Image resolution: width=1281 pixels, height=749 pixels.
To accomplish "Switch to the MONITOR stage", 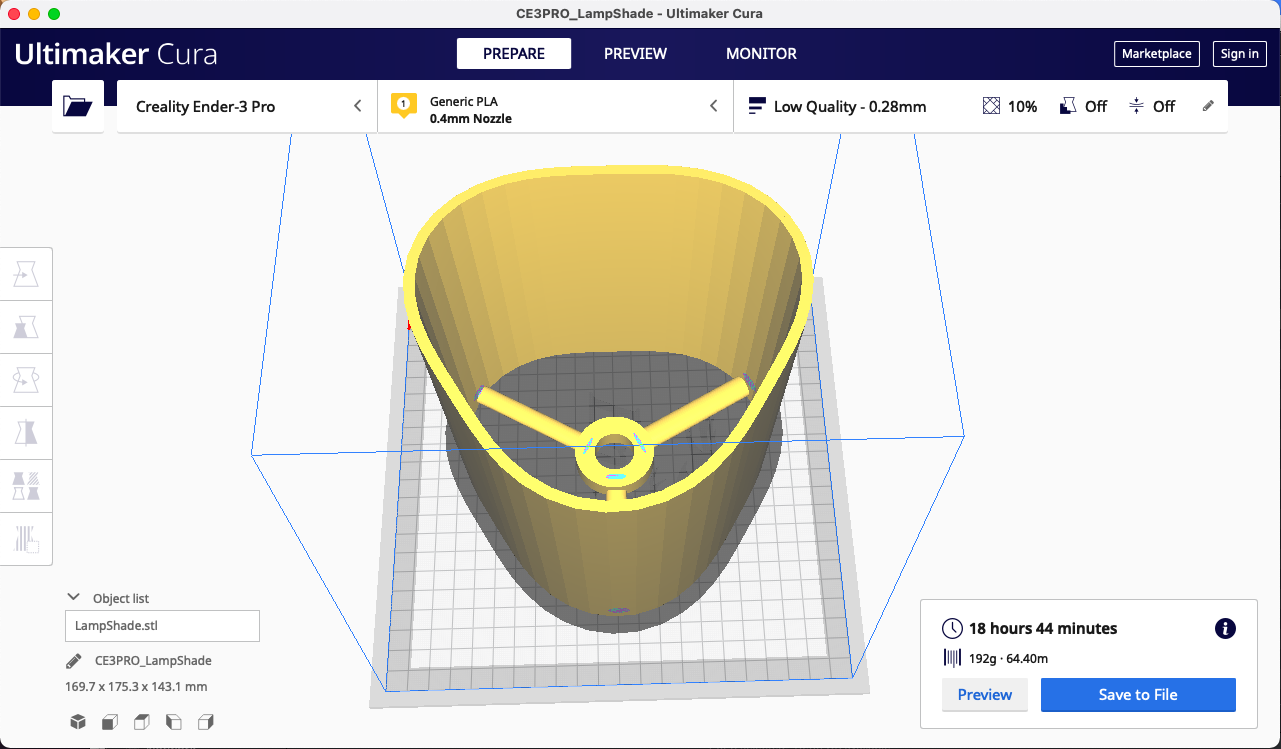I will pos(761,54).
